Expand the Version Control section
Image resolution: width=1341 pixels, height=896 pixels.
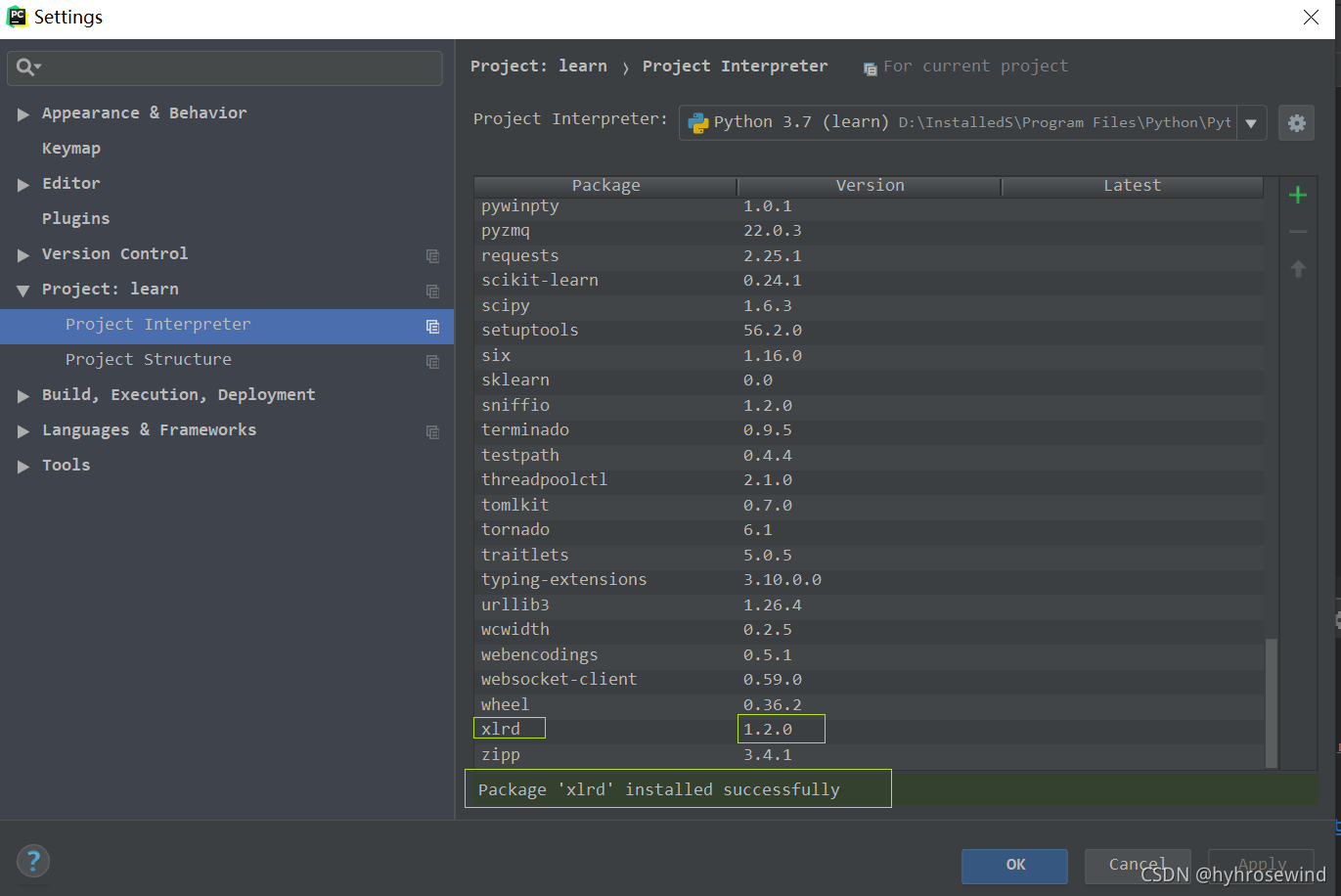click(22, 255)
